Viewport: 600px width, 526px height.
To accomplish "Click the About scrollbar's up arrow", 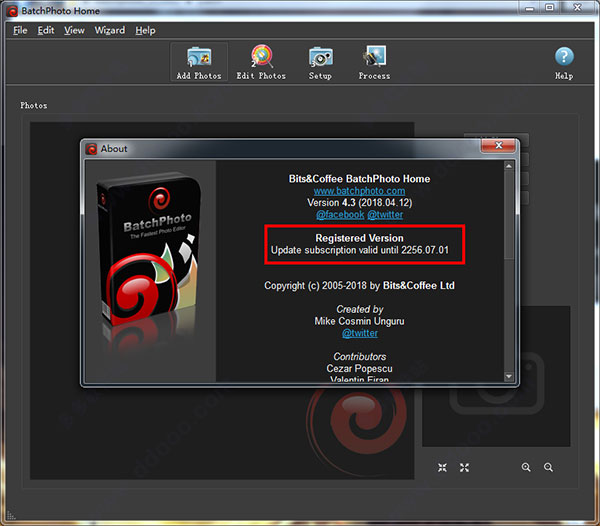I will point(509,166).
